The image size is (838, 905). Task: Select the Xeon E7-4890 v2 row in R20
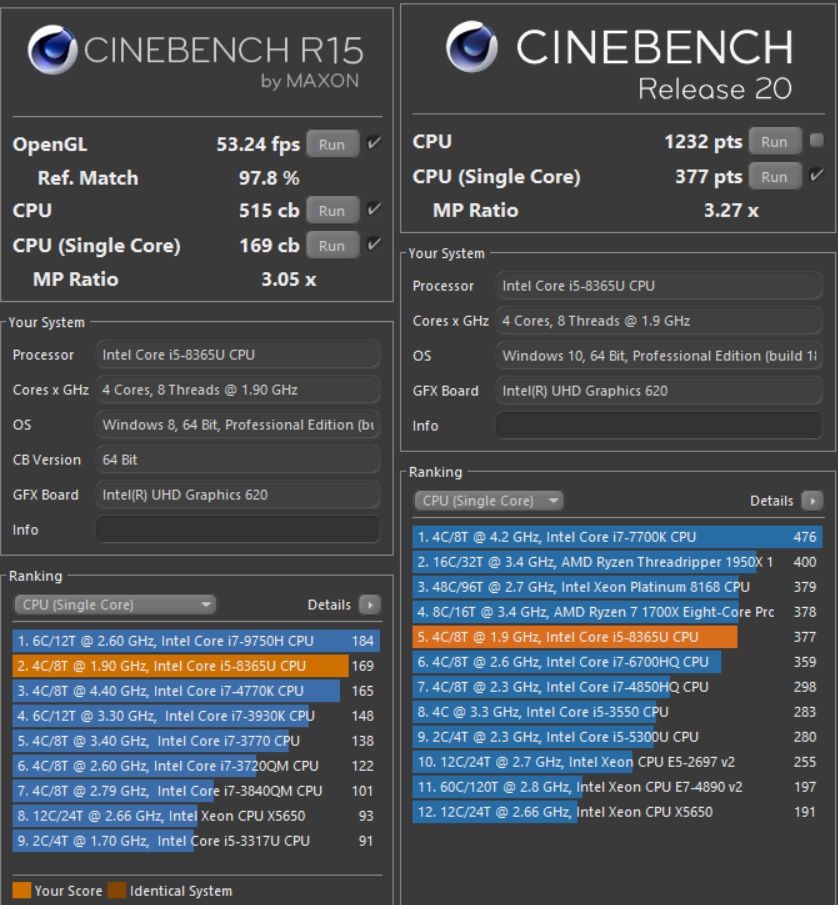[x=617, y=787]
